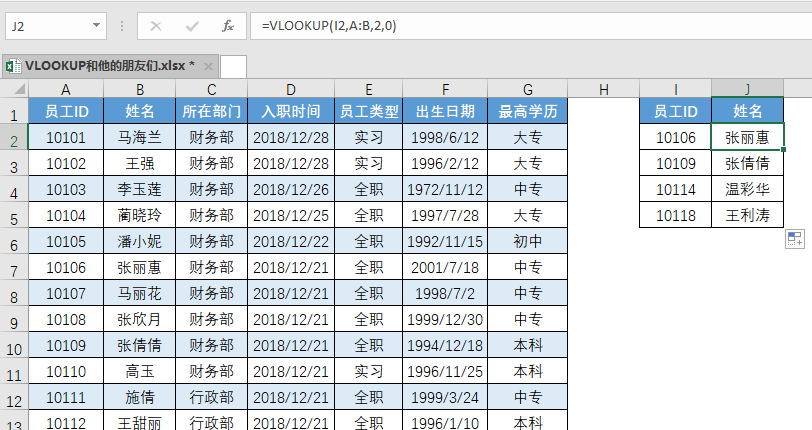The image size is (812, 430).
Task: Select cell containing 施倩
Action: pos(140,397)
